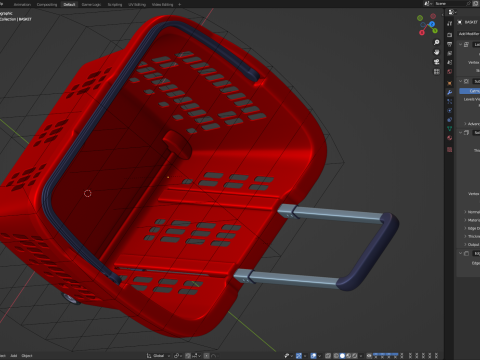Switch to material preview shading
480x360 pixels.
tap(348, 356)
